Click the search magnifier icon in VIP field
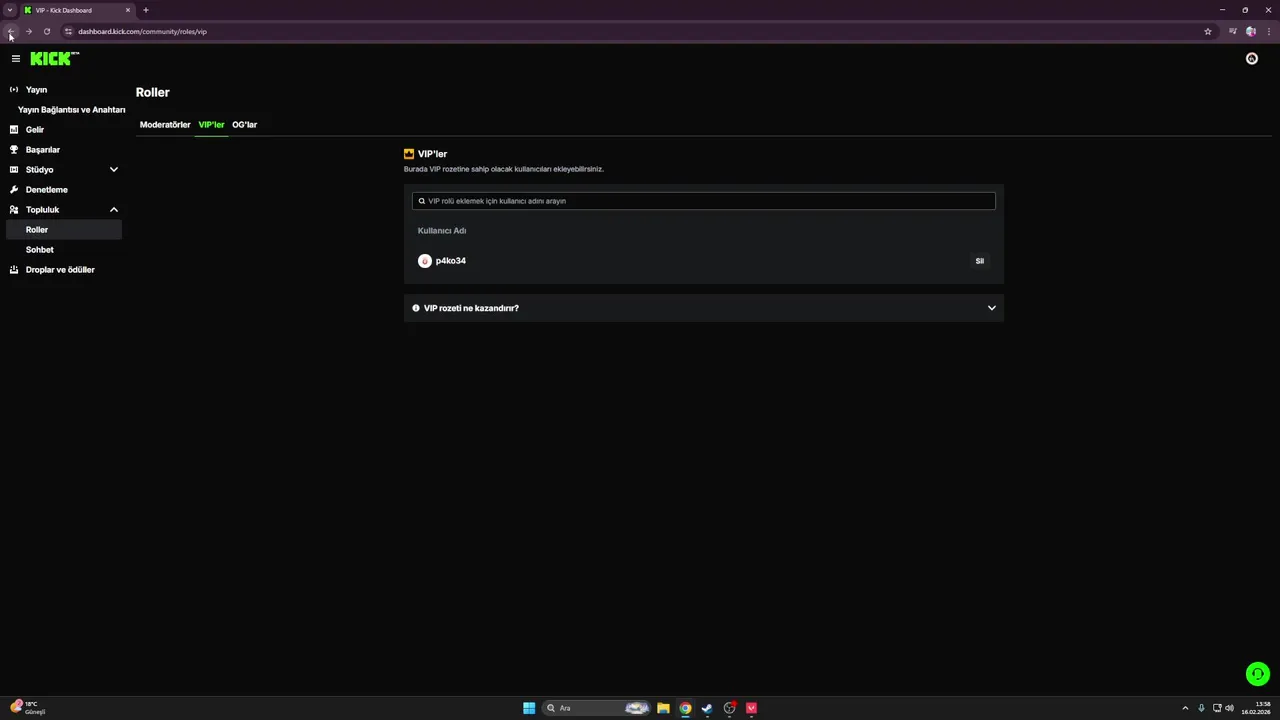 tap(422, 201)
